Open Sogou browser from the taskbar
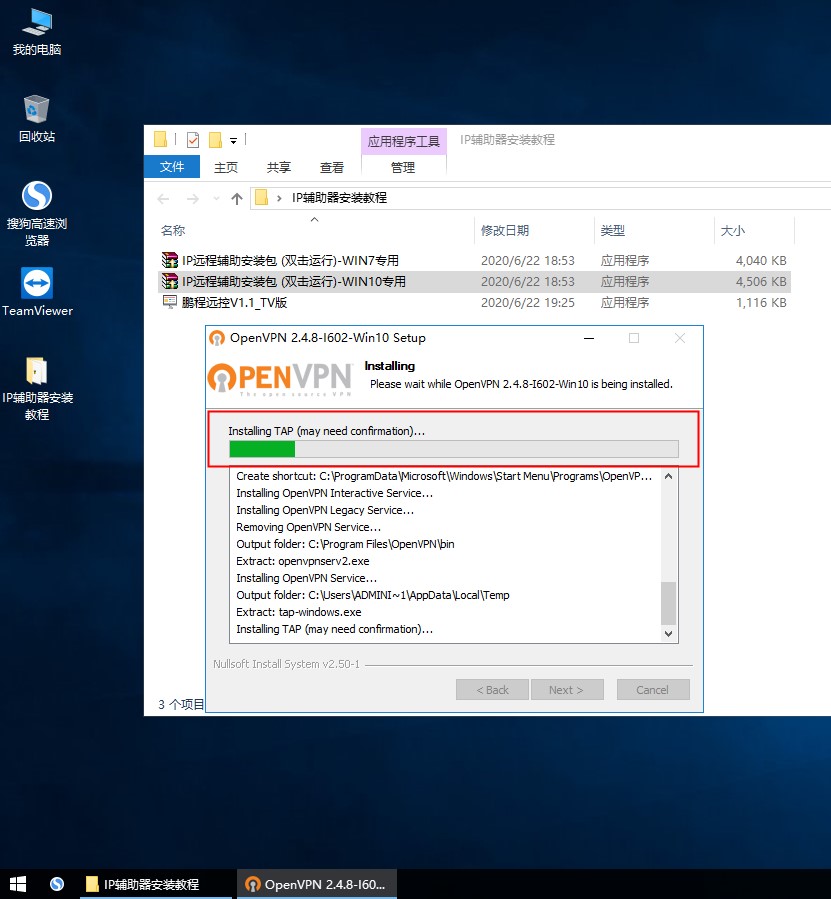The width and height of the screenshot is (831, 899). coord(56,884)
